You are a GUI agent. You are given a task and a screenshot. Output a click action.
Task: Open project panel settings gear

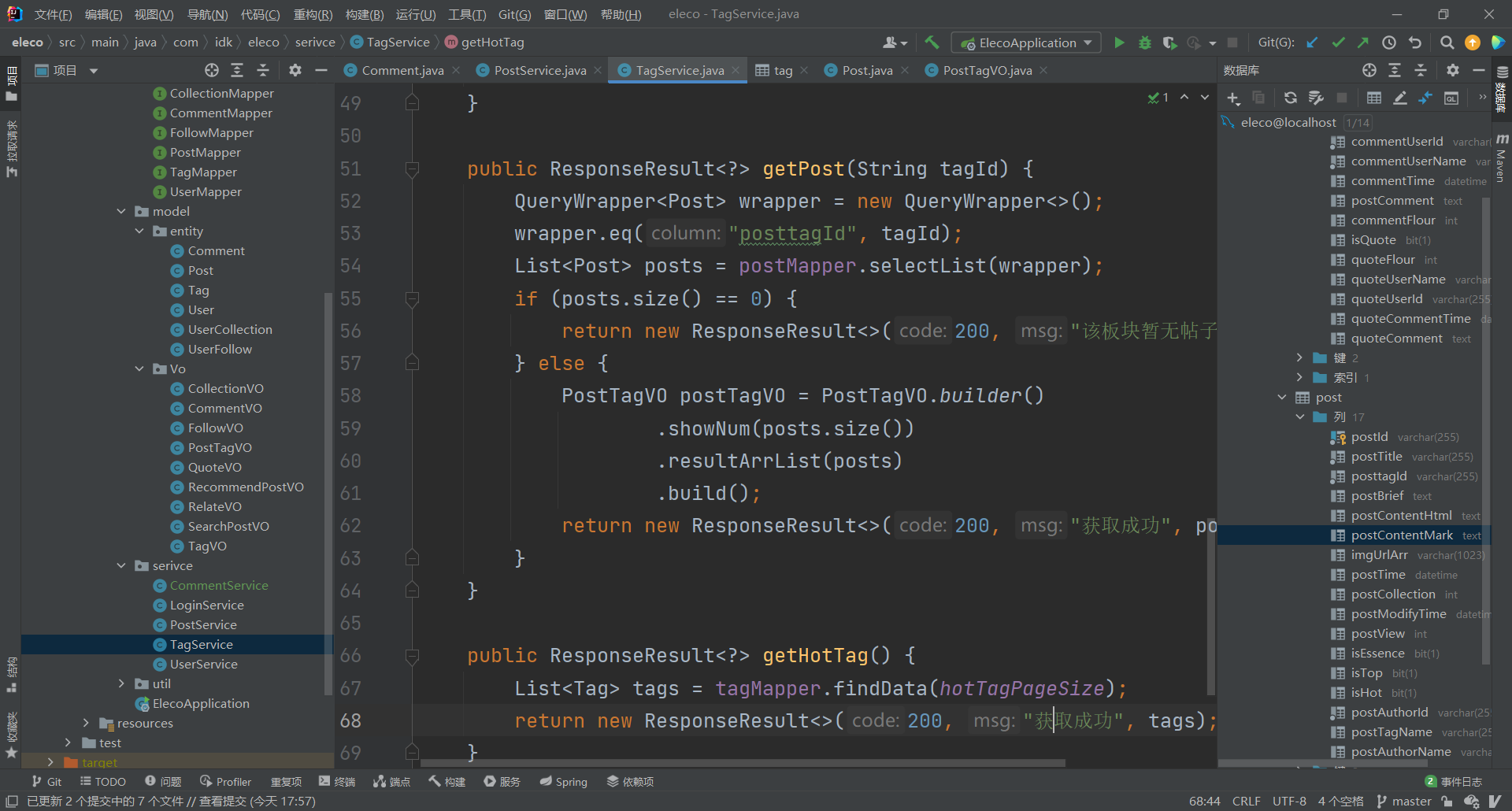[295, 70]
